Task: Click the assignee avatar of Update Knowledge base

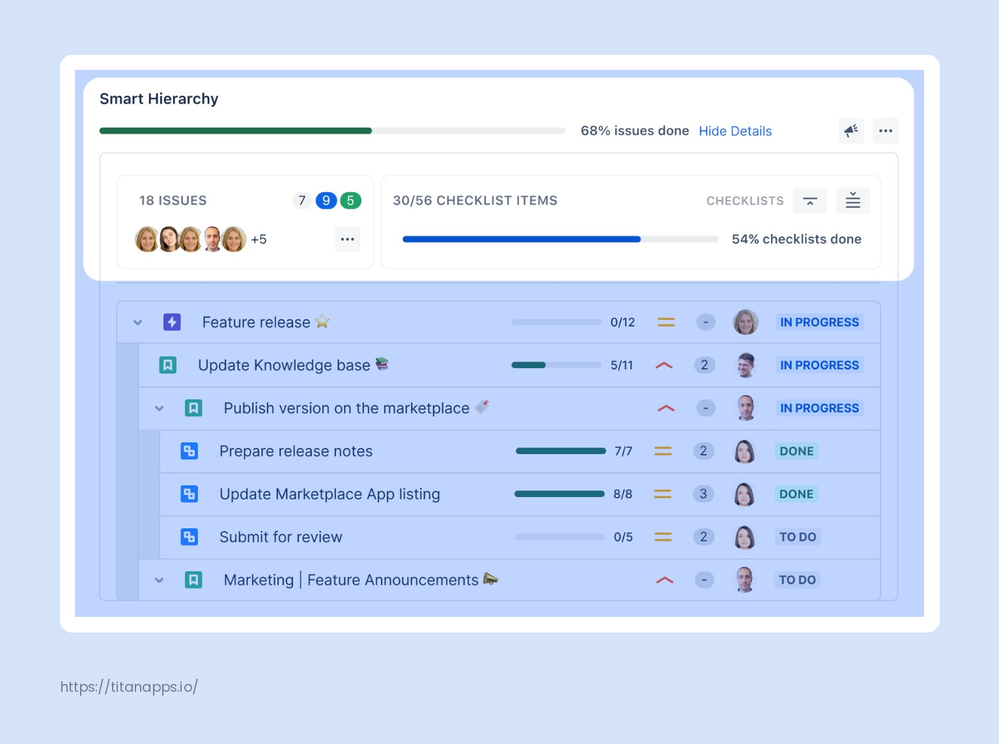Action: coord(745,365)
